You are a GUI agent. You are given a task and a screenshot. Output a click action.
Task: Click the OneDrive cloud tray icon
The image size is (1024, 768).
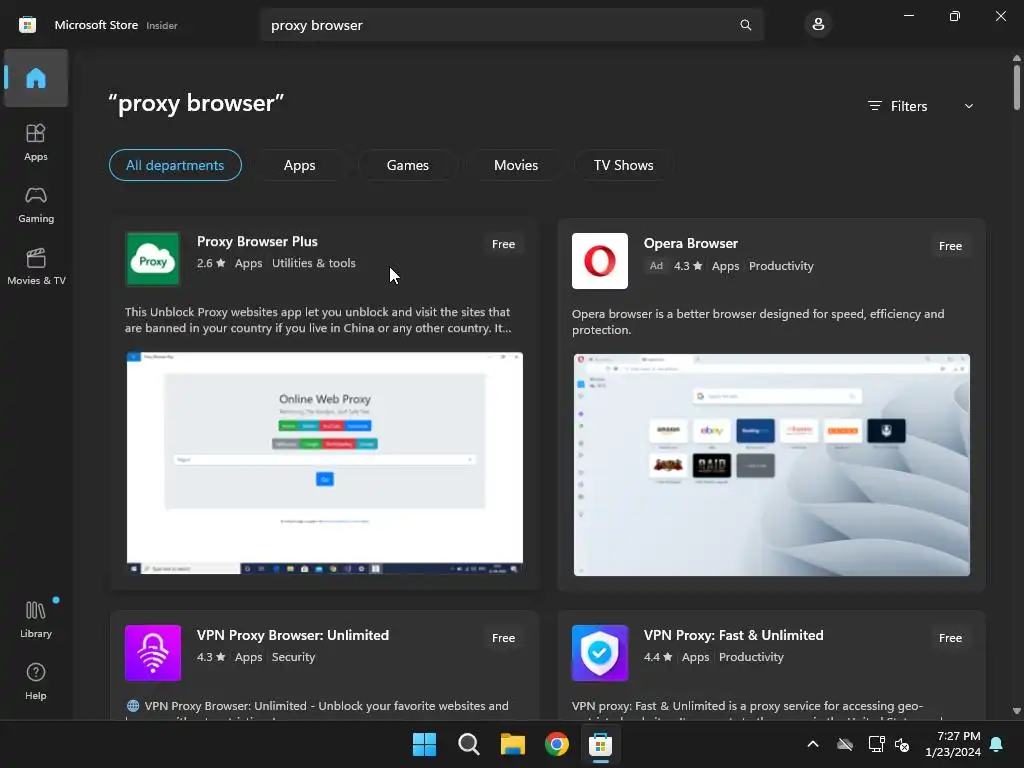[845, 744]
